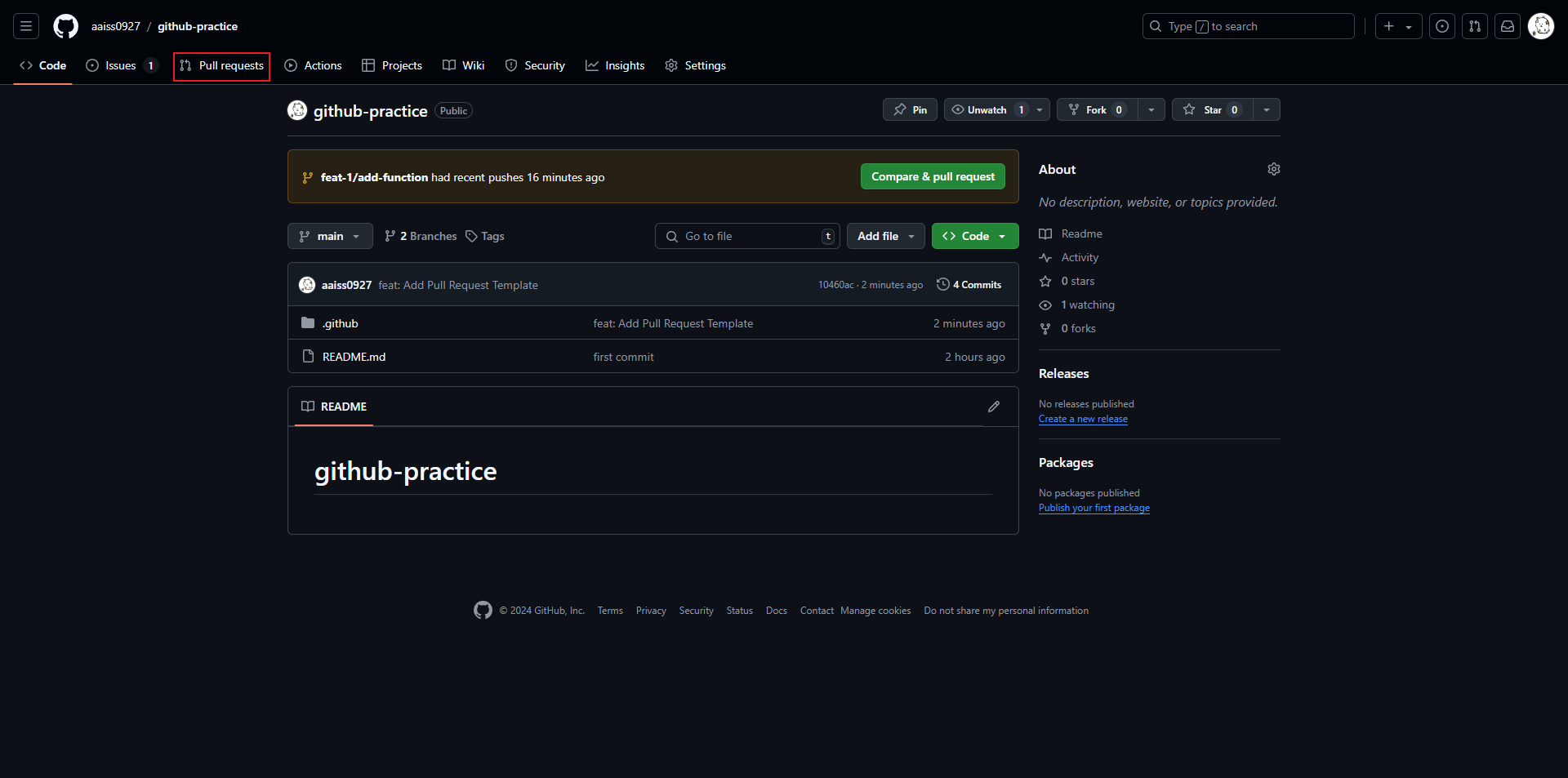Open the create new plus dropdown
This screenshot has height=778, width=1568.
pos(1398,26)
